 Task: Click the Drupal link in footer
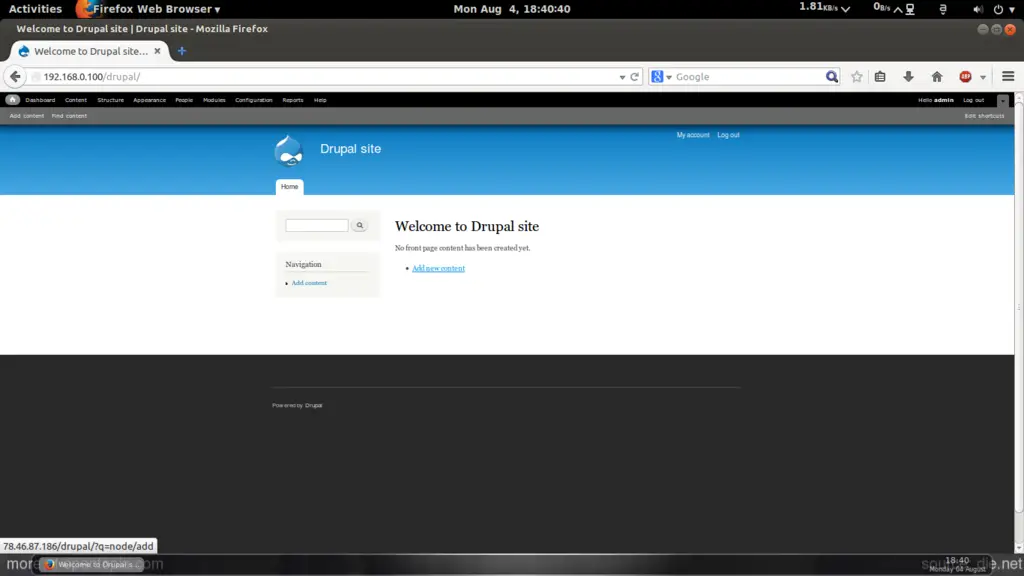[313, 406]
